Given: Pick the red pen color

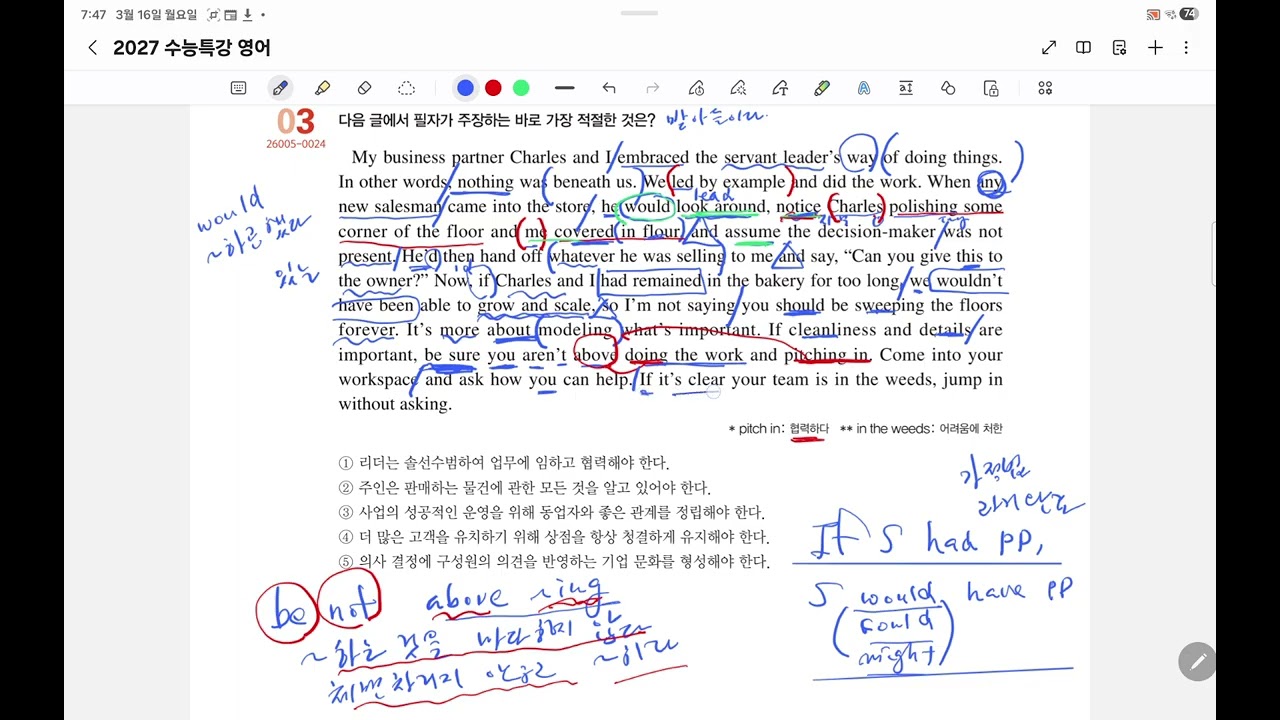Looking at the screenshot, I should coord(493,88).
